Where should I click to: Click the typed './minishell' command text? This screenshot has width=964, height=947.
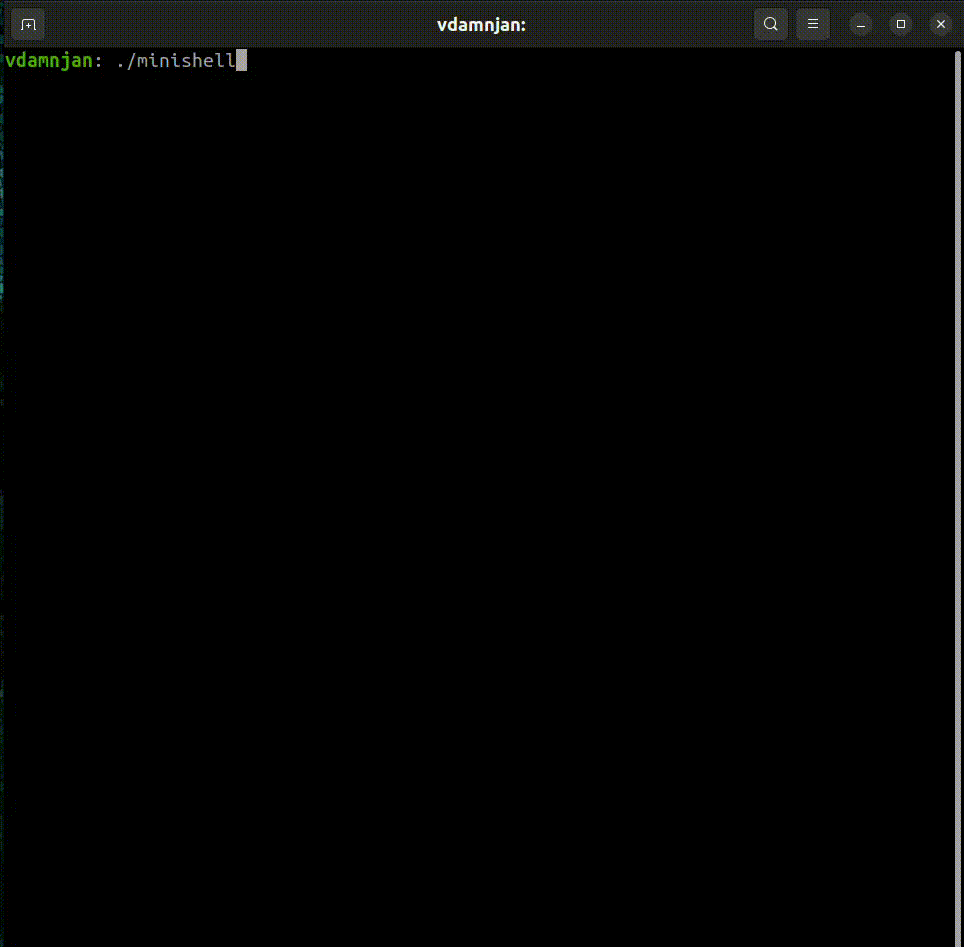pos(176,61)
